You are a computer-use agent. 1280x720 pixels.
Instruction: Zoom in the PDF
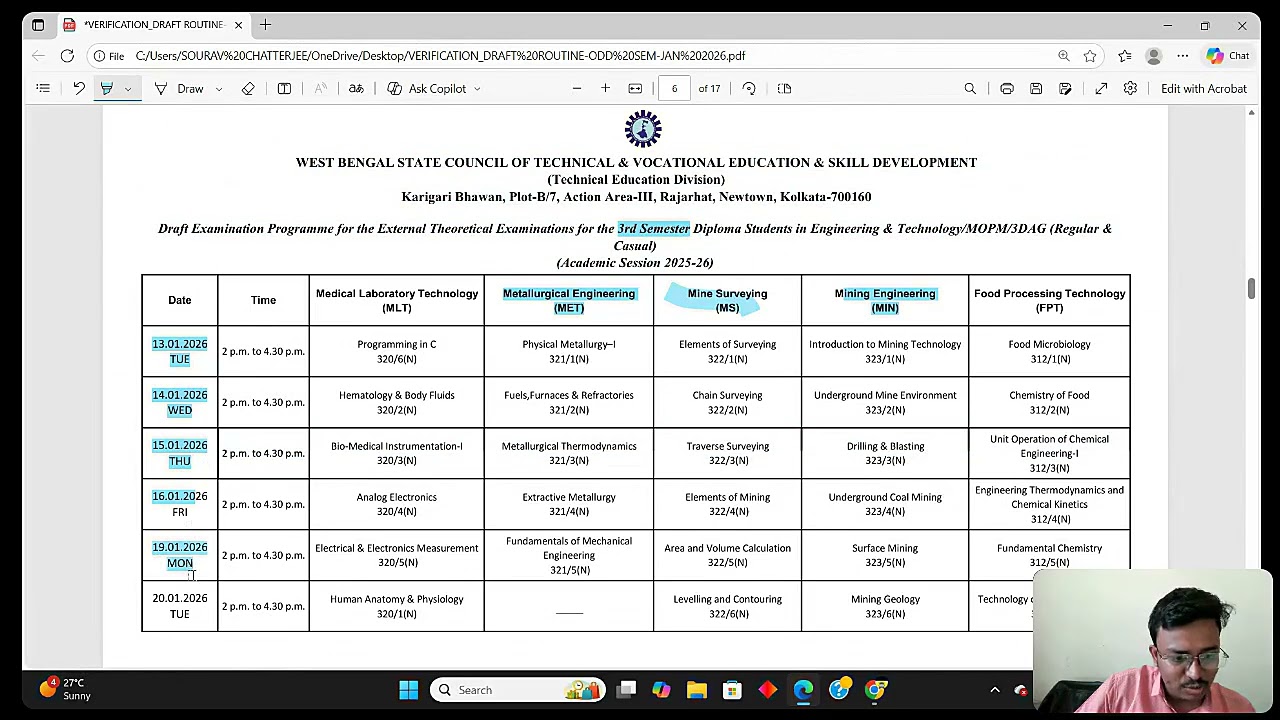[x=605, y=89]
